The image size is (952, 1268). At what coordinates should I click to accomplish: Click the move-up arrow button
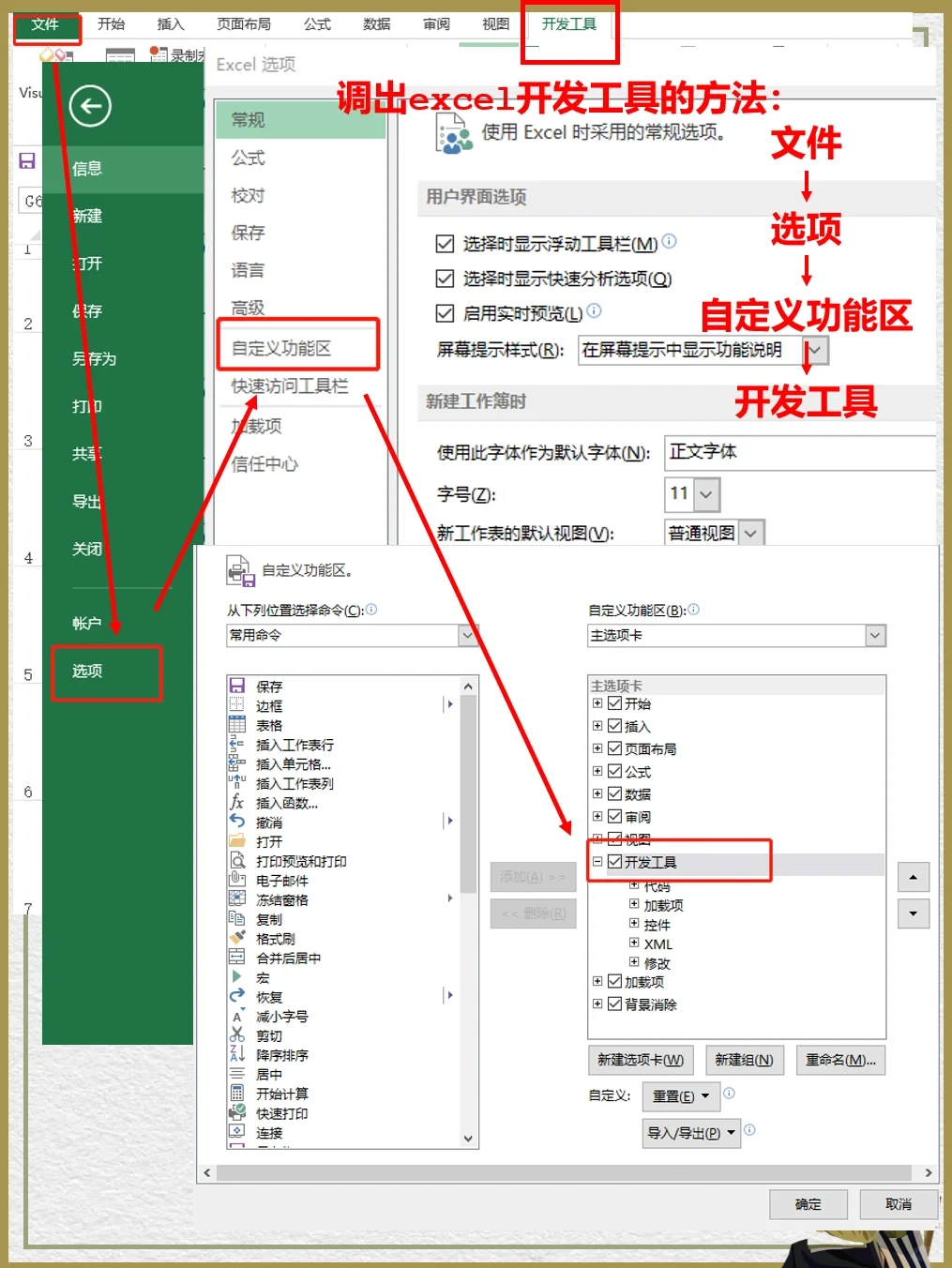pos(914,878)
